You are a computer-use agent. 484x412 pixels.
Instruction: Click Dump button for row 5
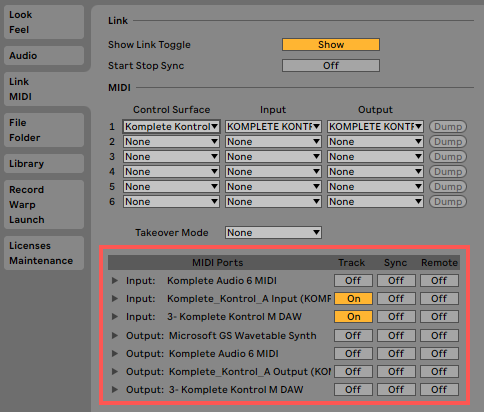448,187
